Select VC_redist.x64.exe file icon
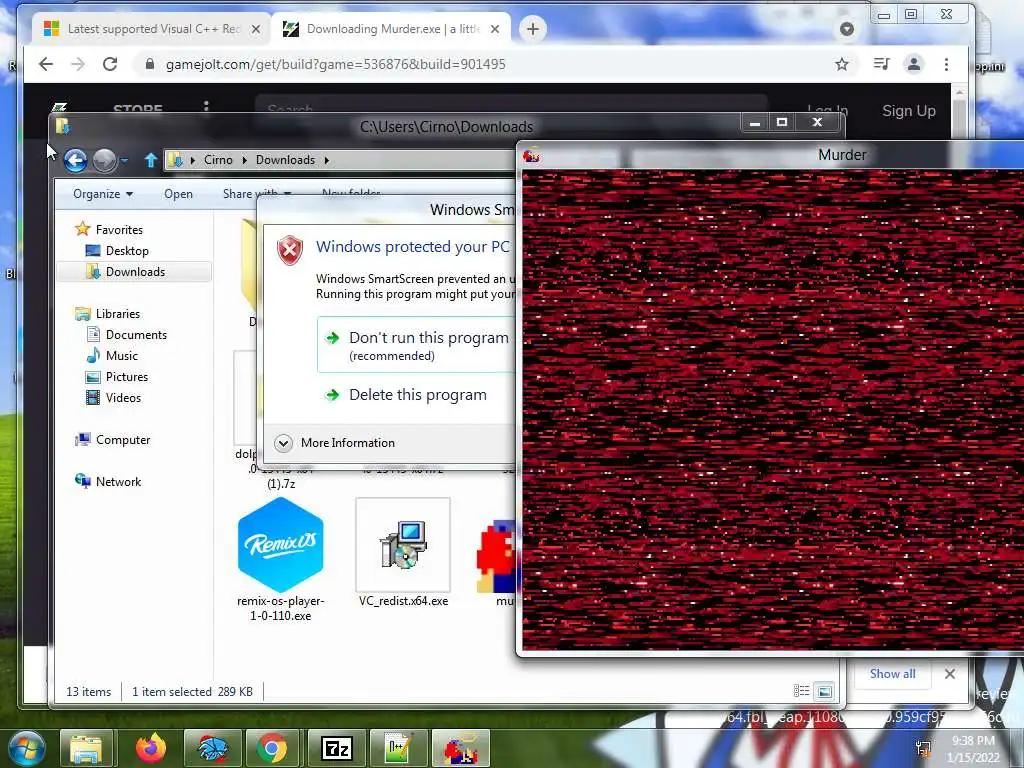Image resolution: width=1024 pixels, height=768 pixels. (403, 545)
